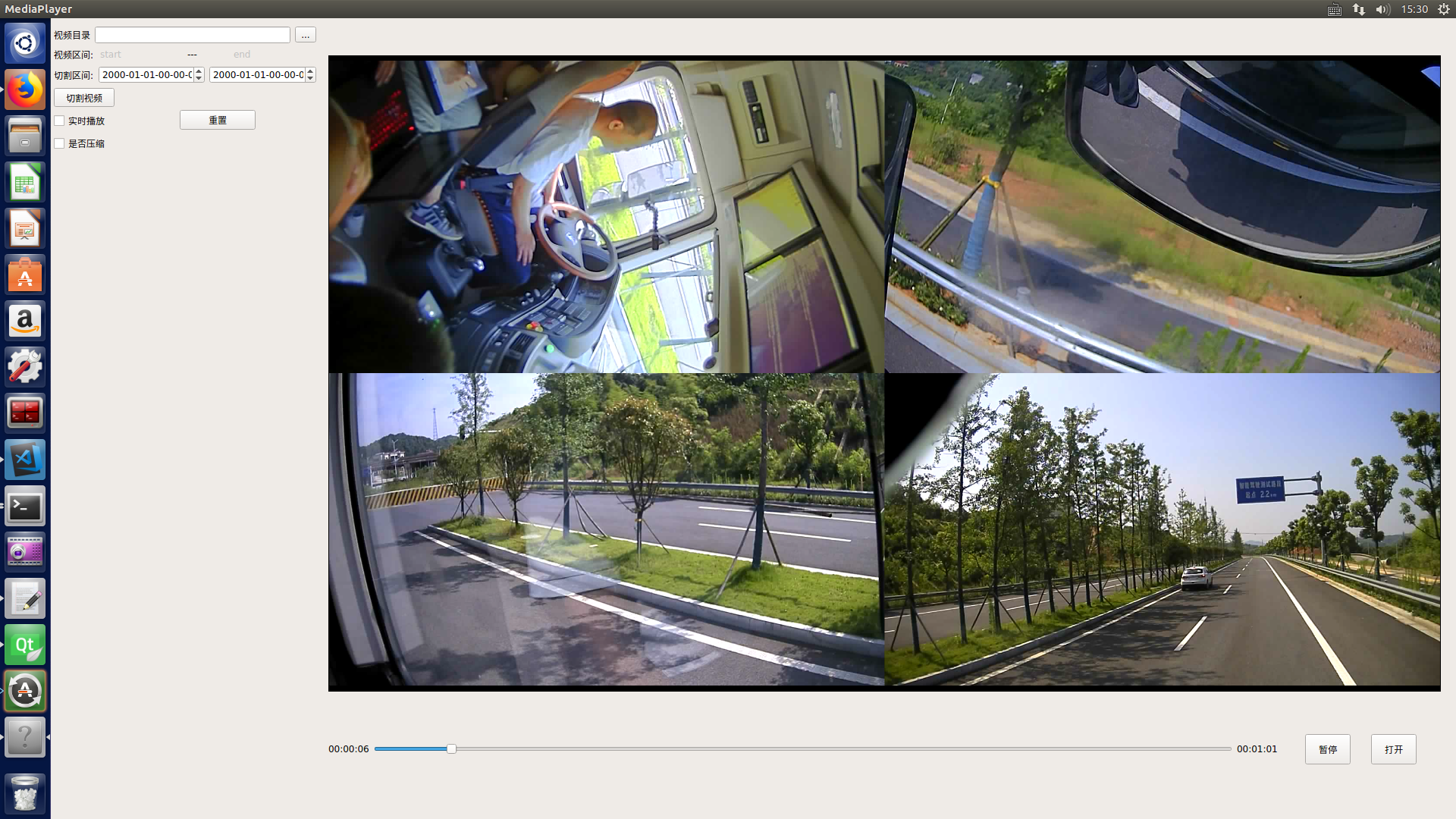The width and height of the screenshot is (1456, 819).
Task: Open the Amazon dock icon
Action: point(25,322)
